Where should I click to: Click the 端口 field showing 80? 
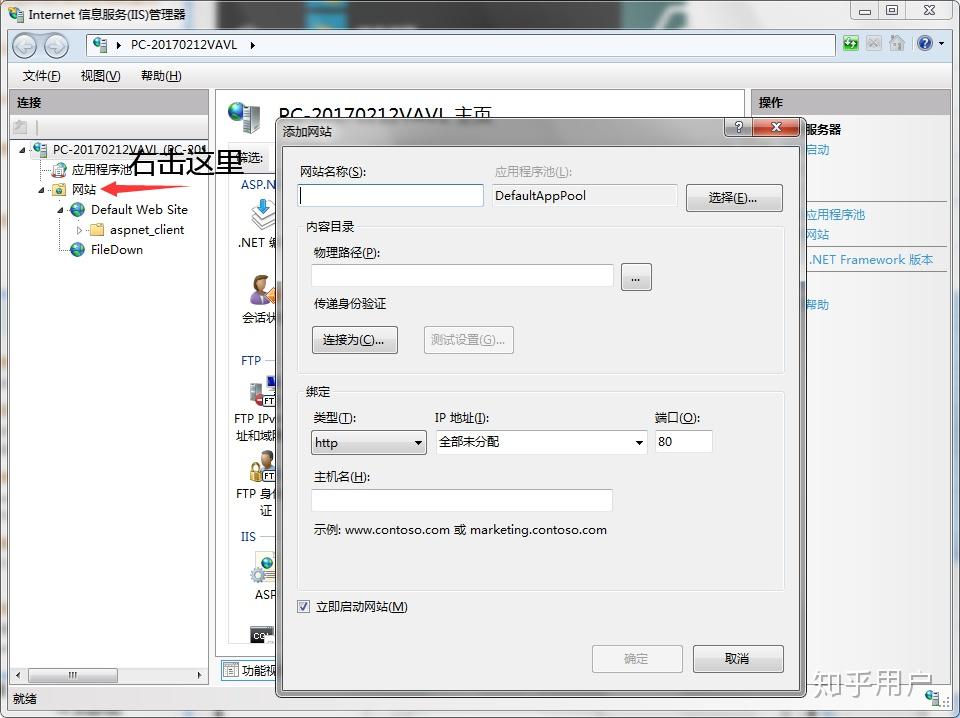tap(683, 441)
